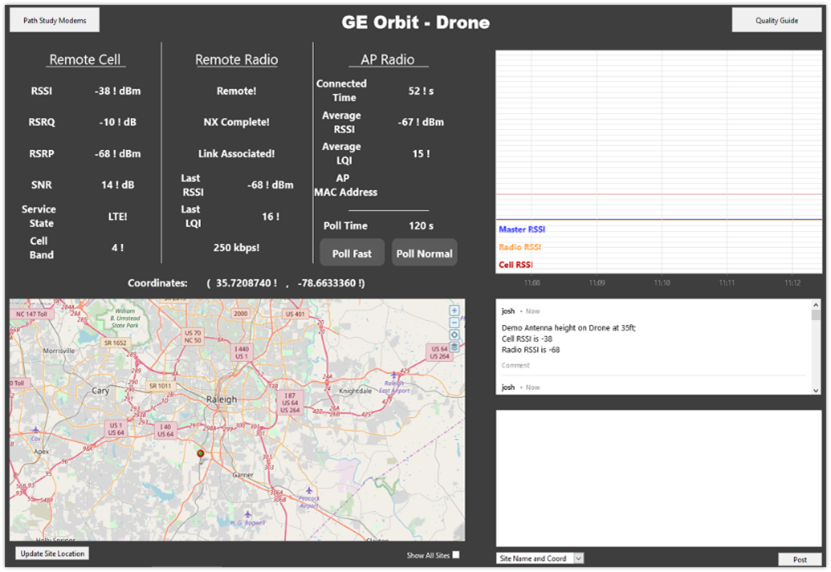Click Master RSSI legend label
This screenshot has width=831, height=572.
tap(522, 230)
